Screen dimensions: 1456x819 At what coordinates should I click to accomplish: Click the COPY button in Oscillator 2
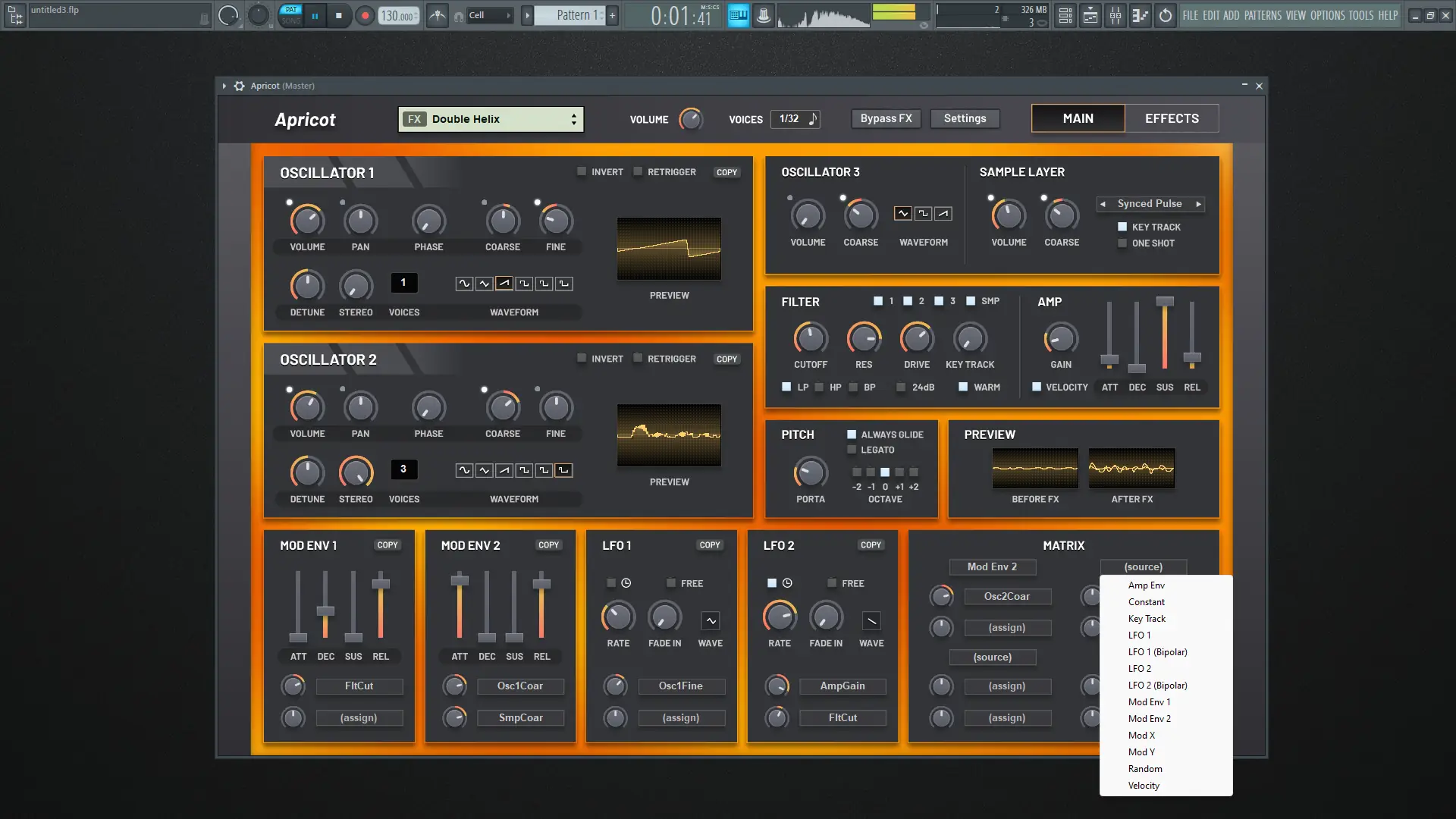pos(726,359)
